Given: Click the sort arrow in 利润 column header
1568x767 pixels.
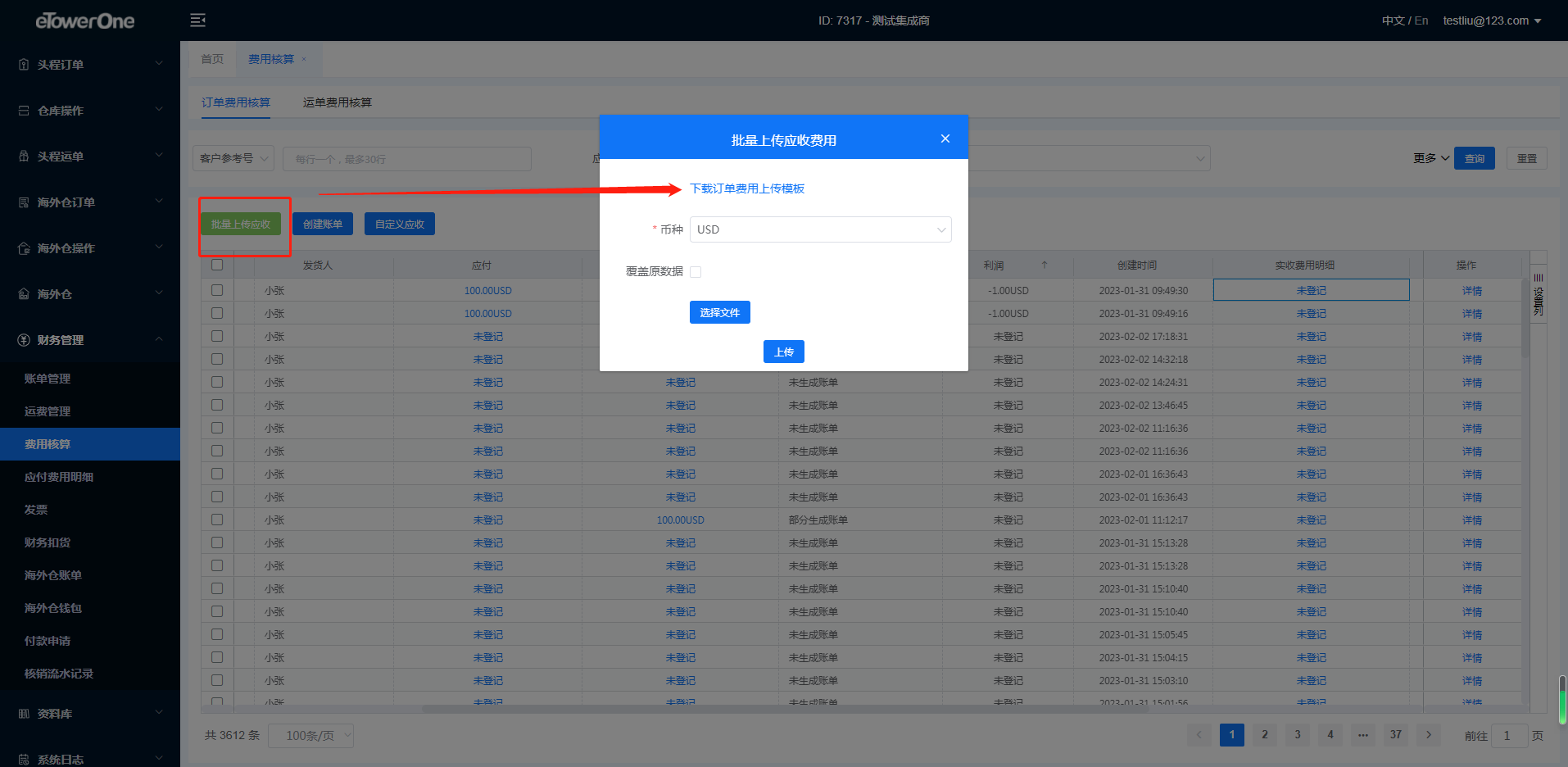Looking at the screenshot, I should click(x=1045, y=265).
